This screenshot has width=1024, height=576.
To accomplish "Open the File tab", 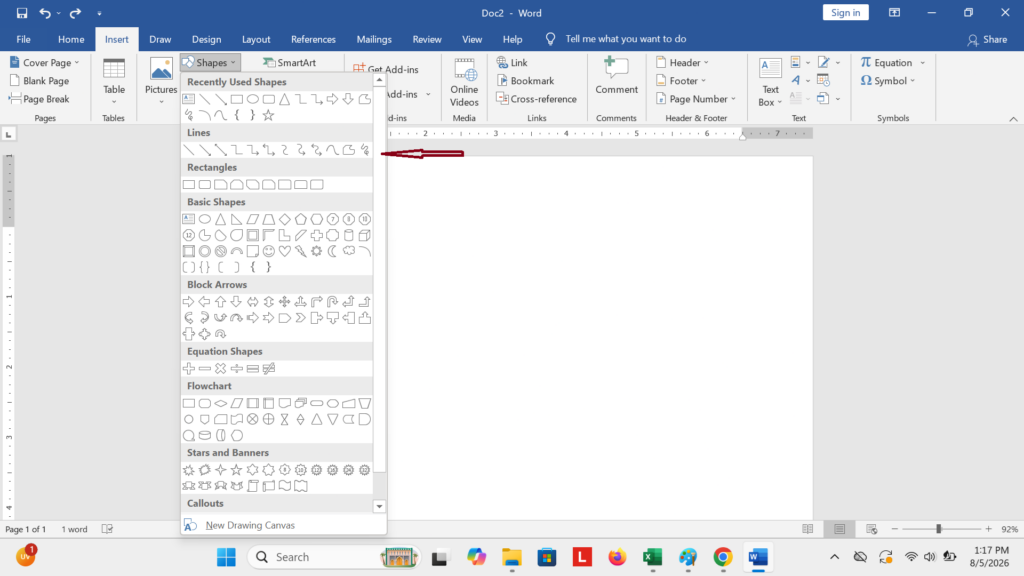I will click(24, 39).
